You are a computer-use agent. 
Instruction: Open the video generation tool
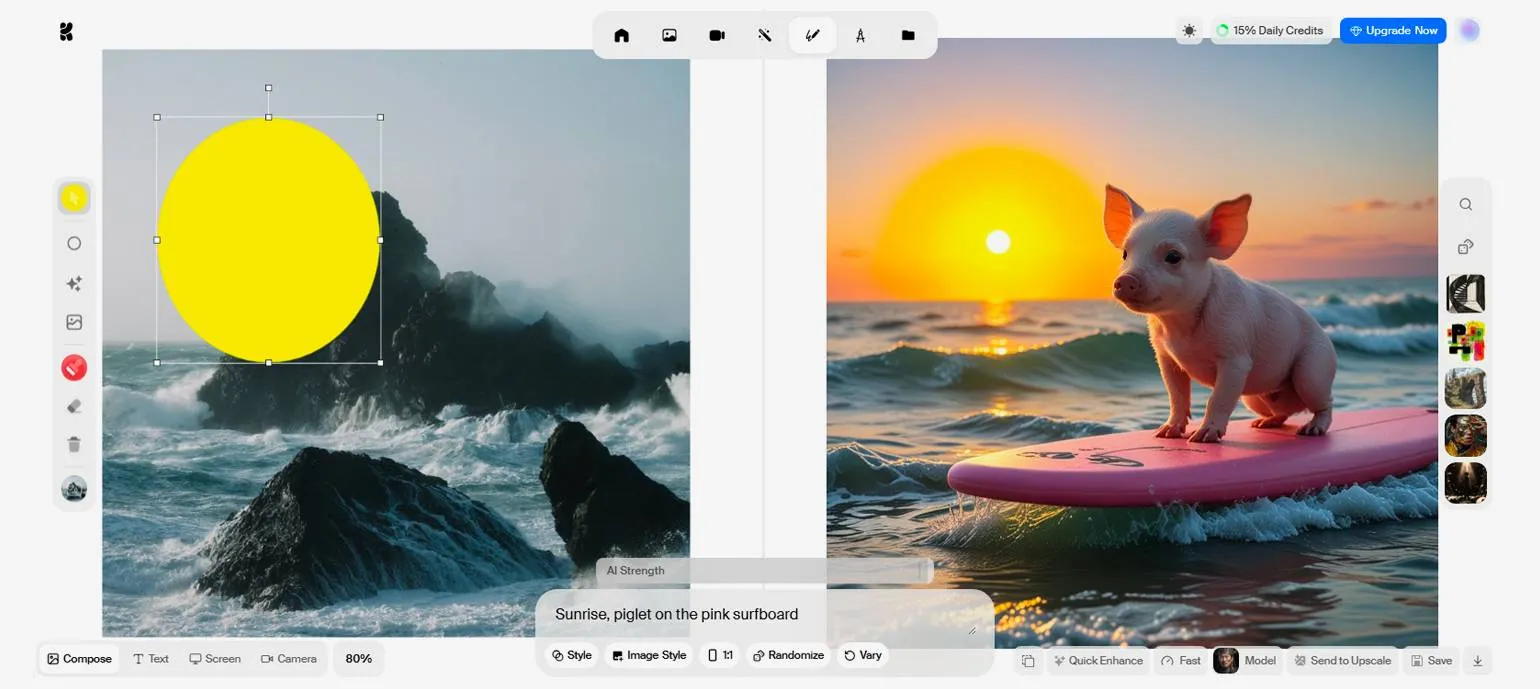point(717,35)
